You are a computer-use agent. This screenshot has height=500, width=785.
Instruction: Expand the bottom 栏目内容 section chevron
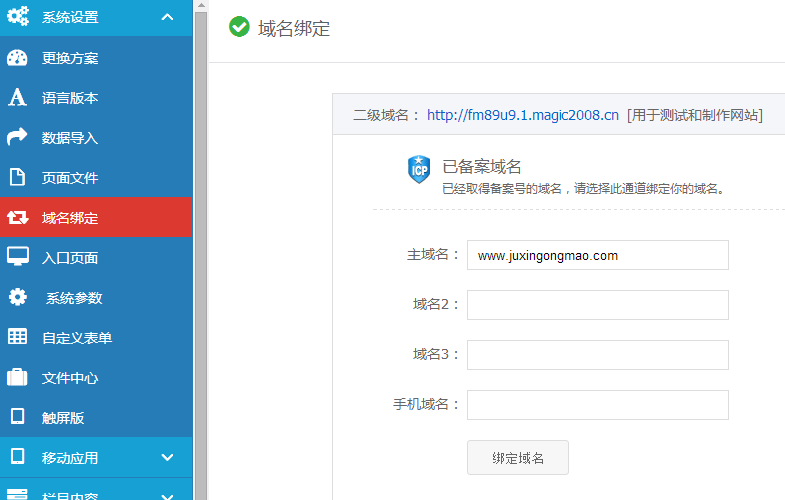tap(167, 493)
